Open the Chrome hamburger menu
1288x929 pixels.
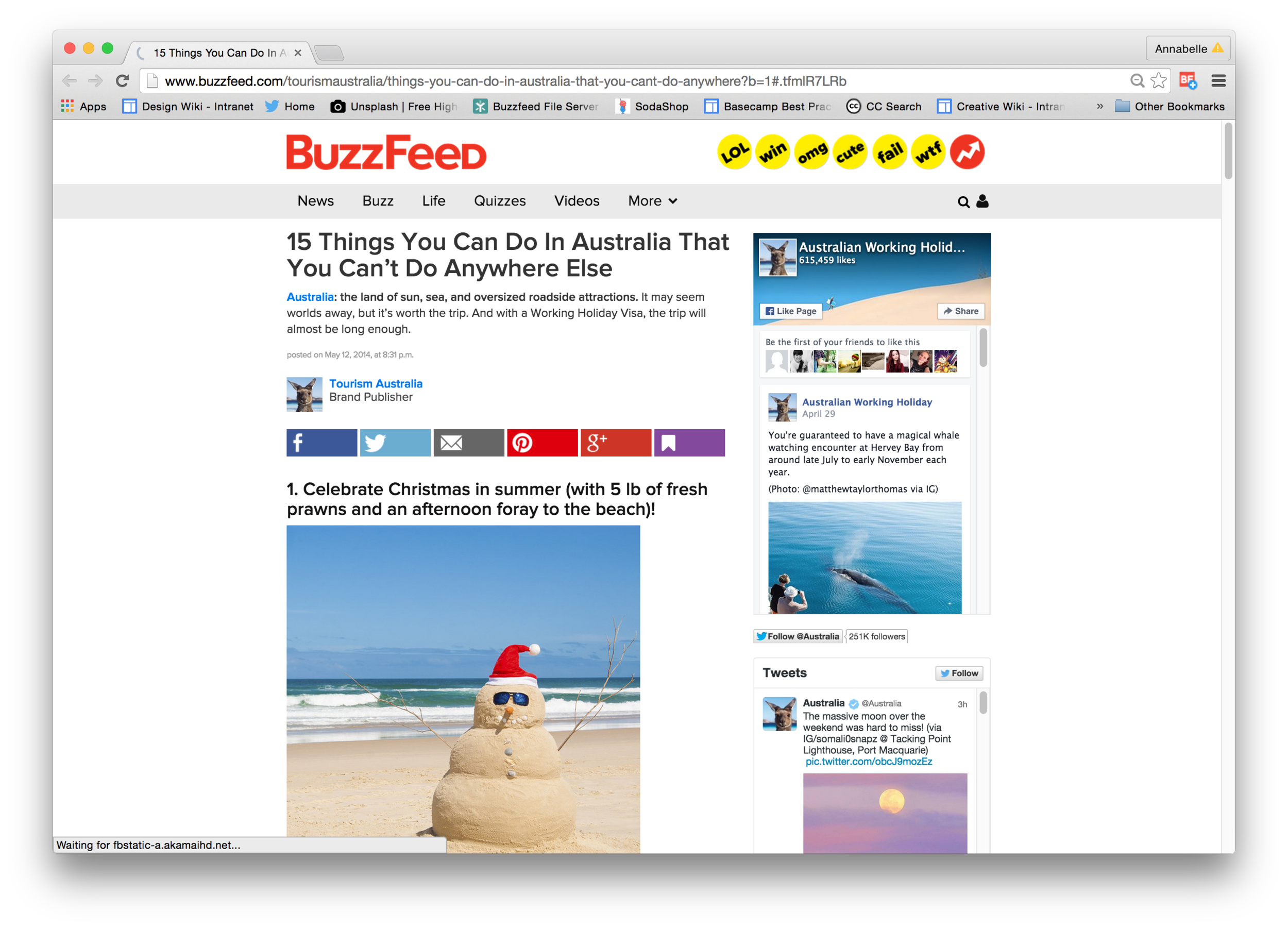click(1218, 80)
